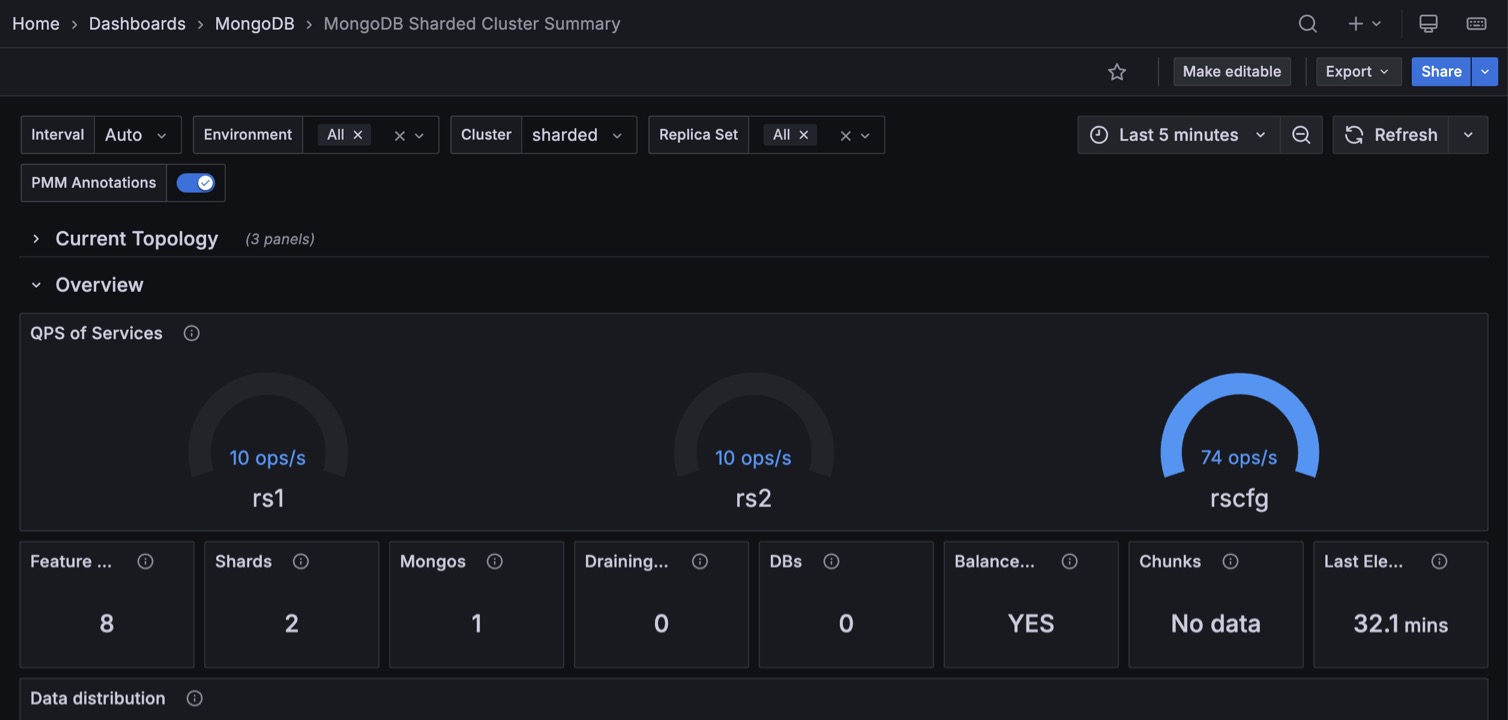
Task: Go to Dashboards in breadcrumb
Action: [137, 24]
